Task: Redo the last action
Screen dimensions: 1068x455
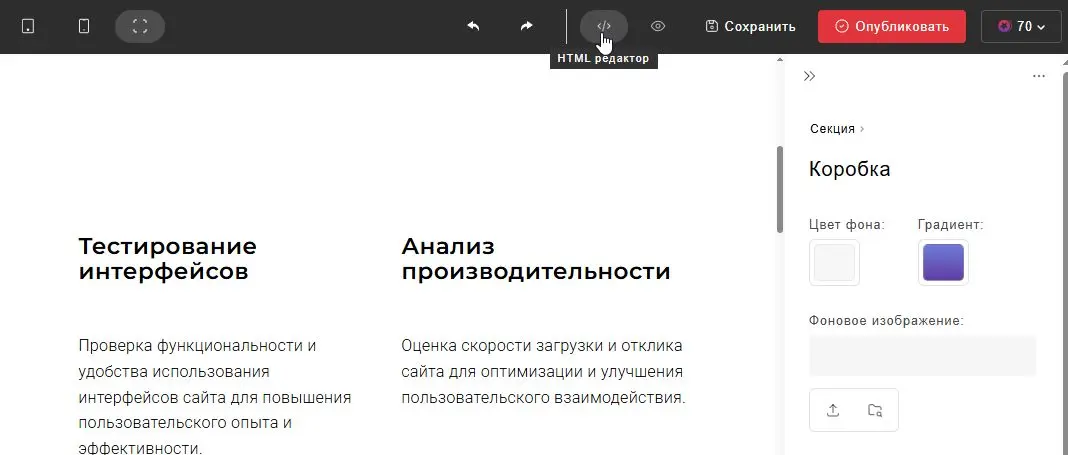Action: 527,27
